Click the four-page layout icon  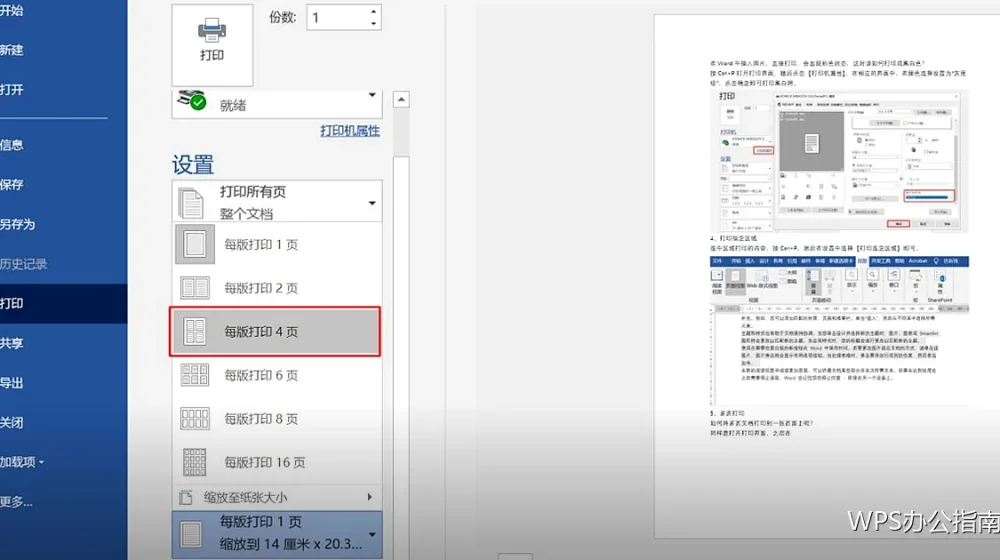click(x=195, y=332)
